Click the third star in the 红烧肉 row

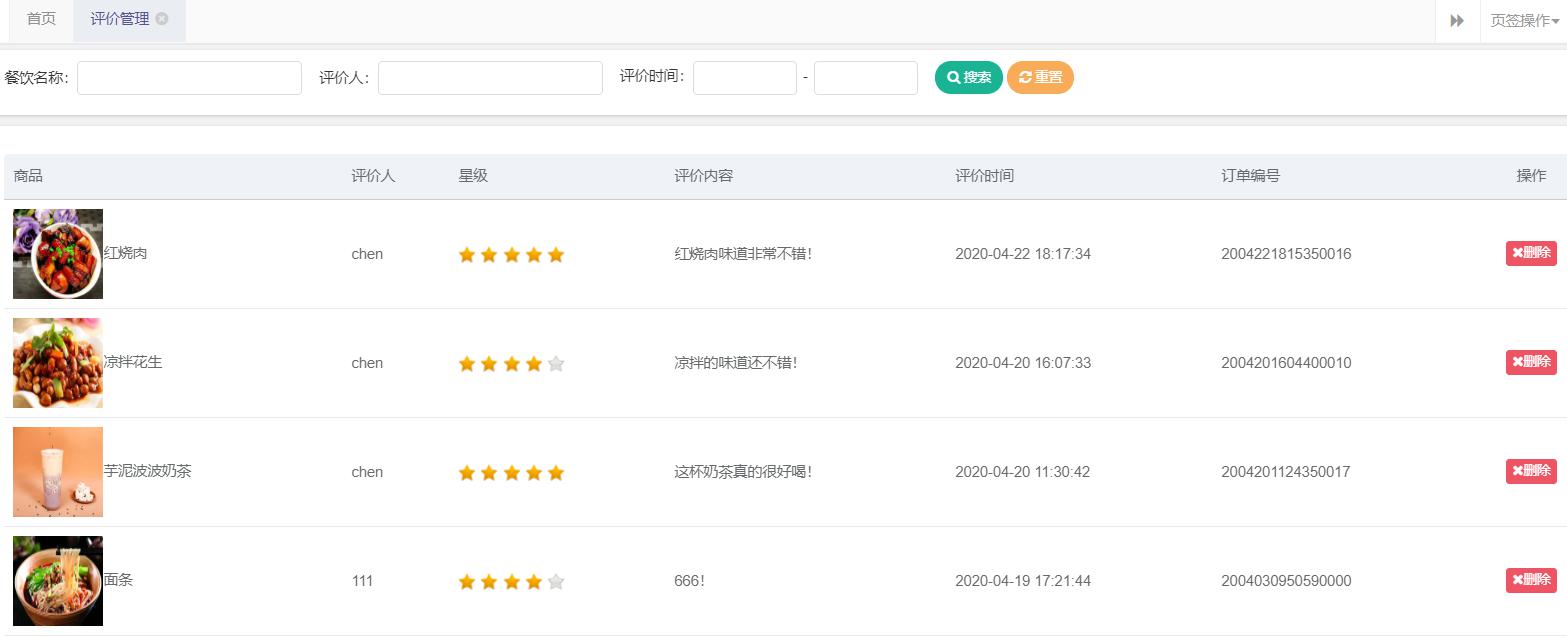click(x=512, y=254)
